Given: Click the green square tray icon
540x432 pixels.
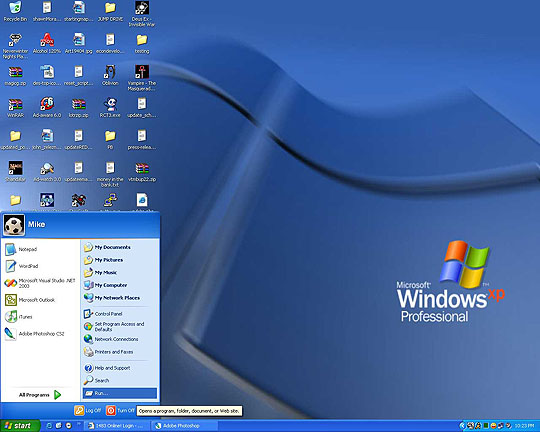Looking at the screenshot, I should (486, 426).
